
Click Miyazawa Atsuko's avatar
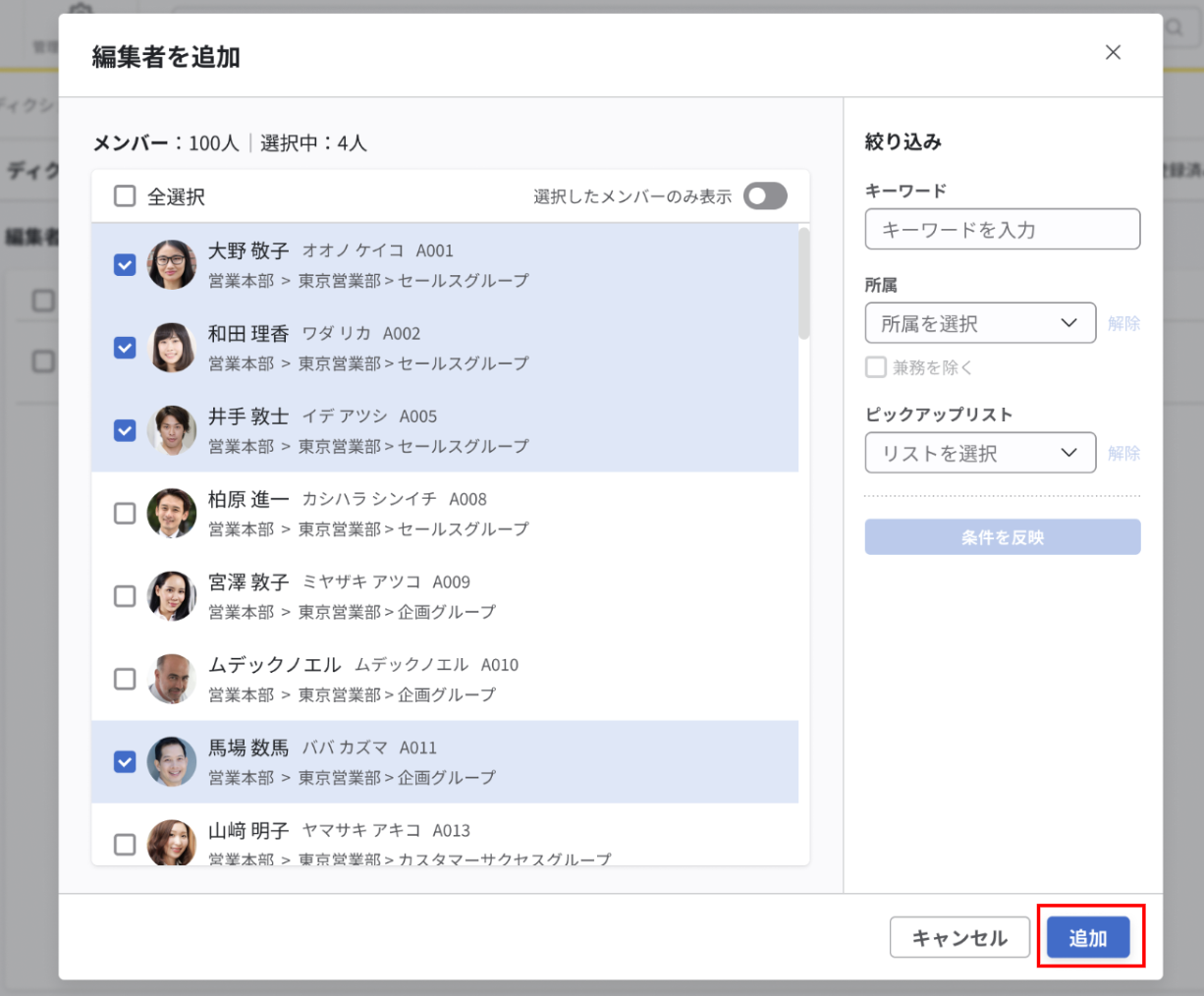(172, 595)
